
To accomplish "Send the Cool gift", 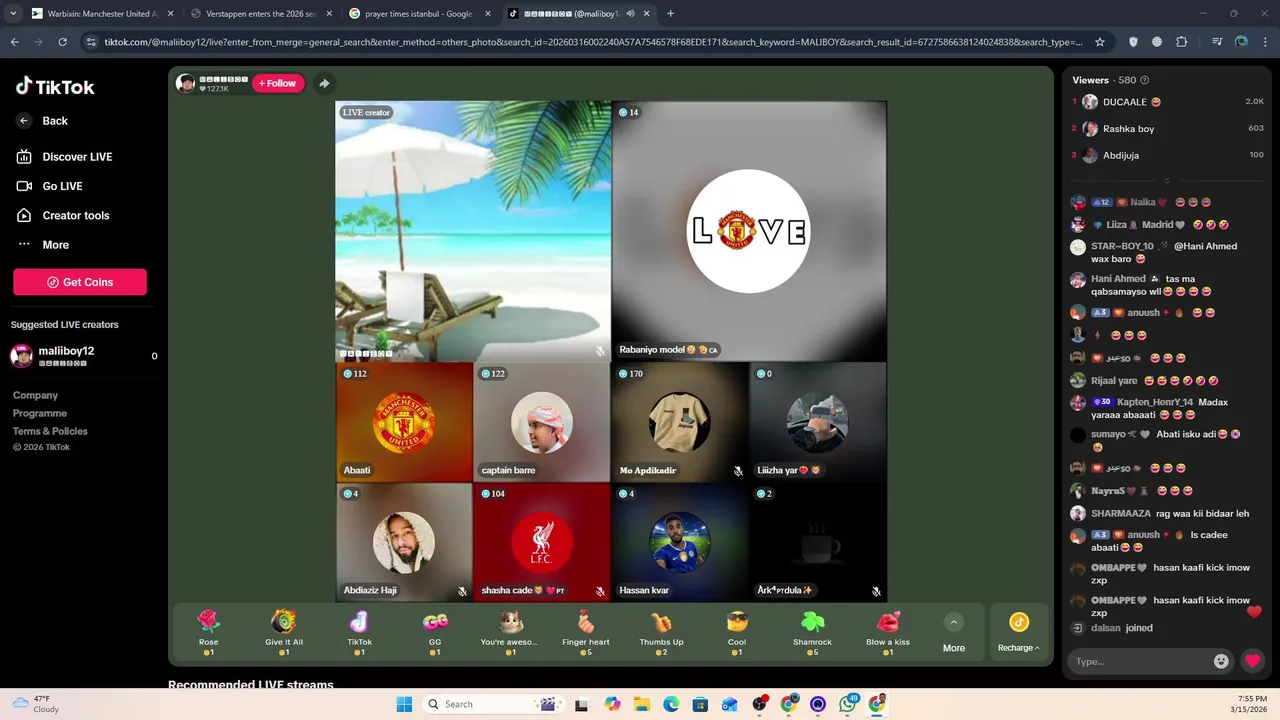I will [737, 632].
